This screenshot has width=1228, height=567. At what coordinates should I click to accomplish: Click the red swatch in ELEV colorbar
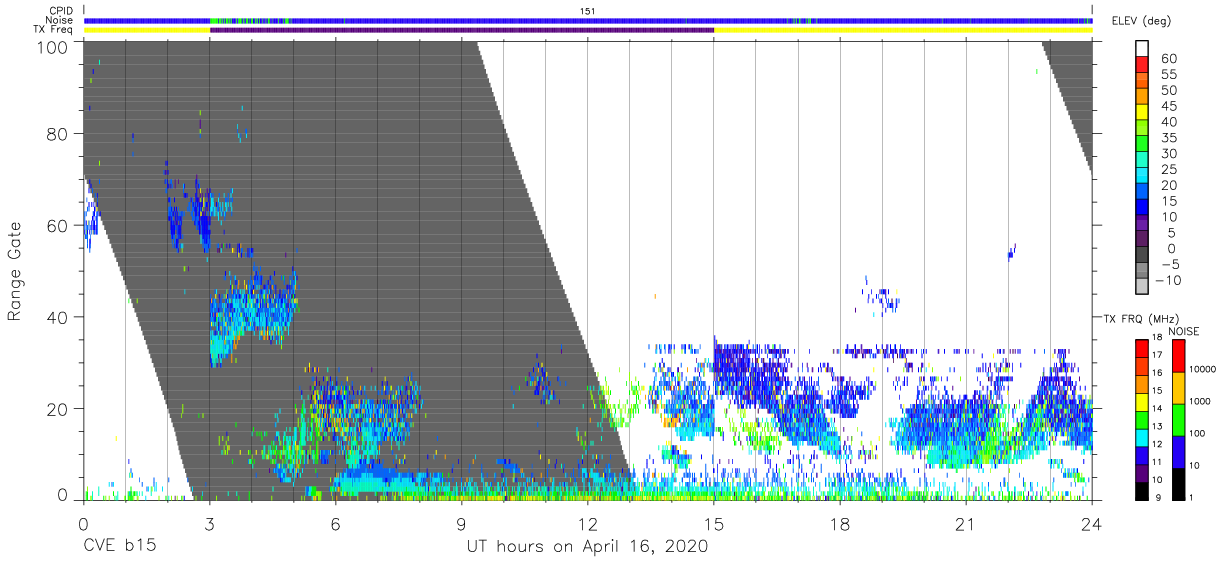point(1143,66)
